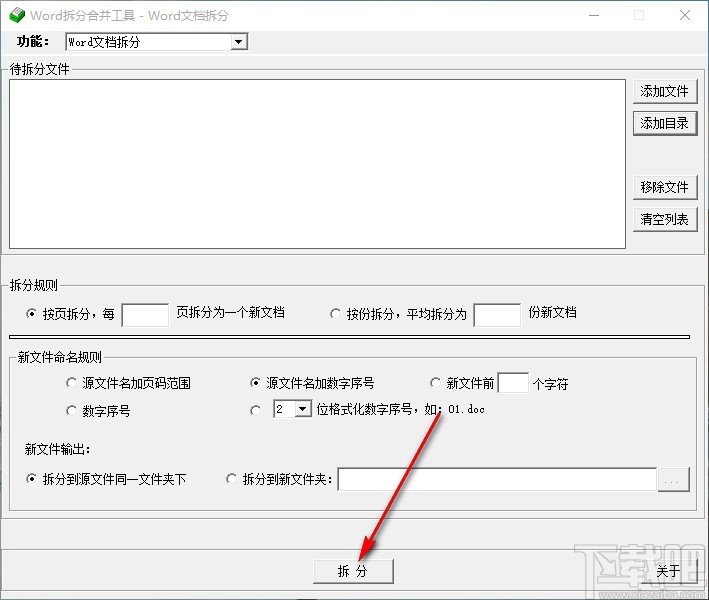709x600 pixels.
Task: Choose 新文件前 characters naming rule
Action: pyautogui.click(x=435, y=383)
